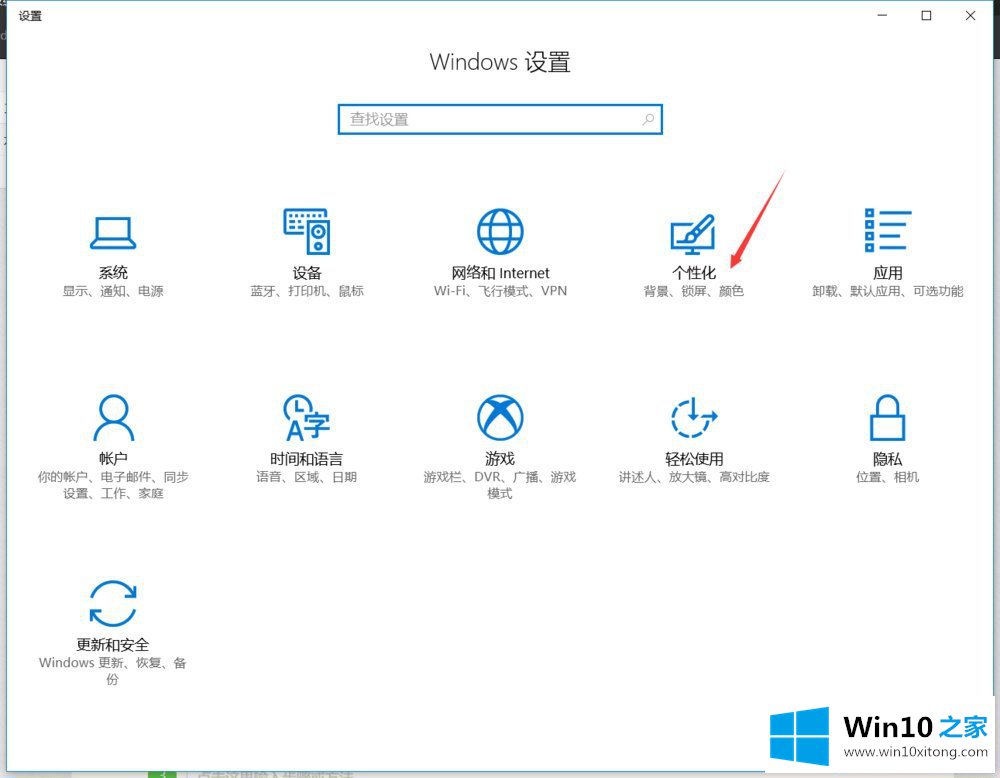Click the 蓝牙、打印机、鼠标 description

[307, 291]
